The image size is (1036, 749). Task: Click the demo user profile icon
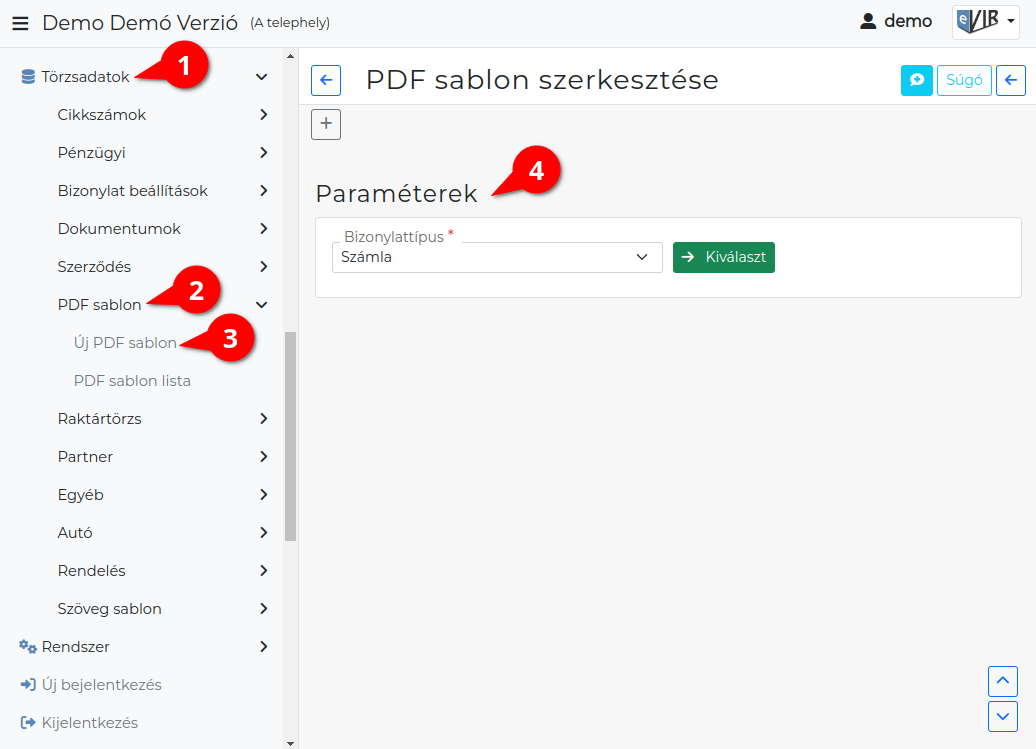(x=868, y=22)
